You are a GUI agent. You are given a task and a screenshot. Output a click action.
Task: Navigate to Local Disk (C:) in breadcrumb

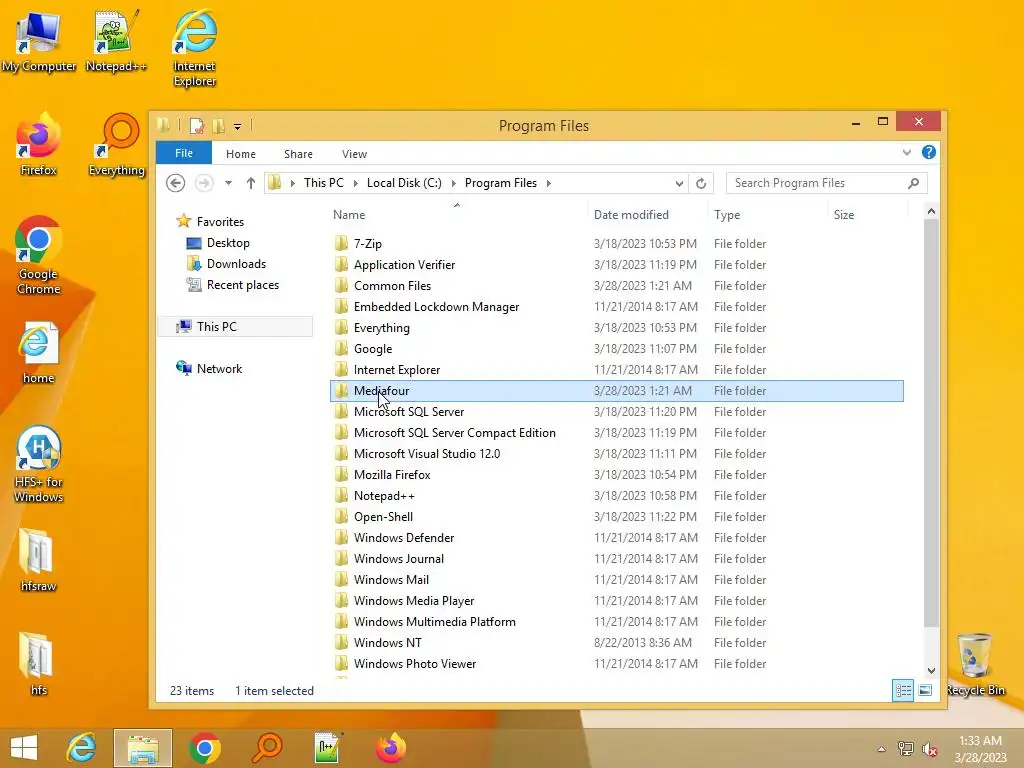404,183
